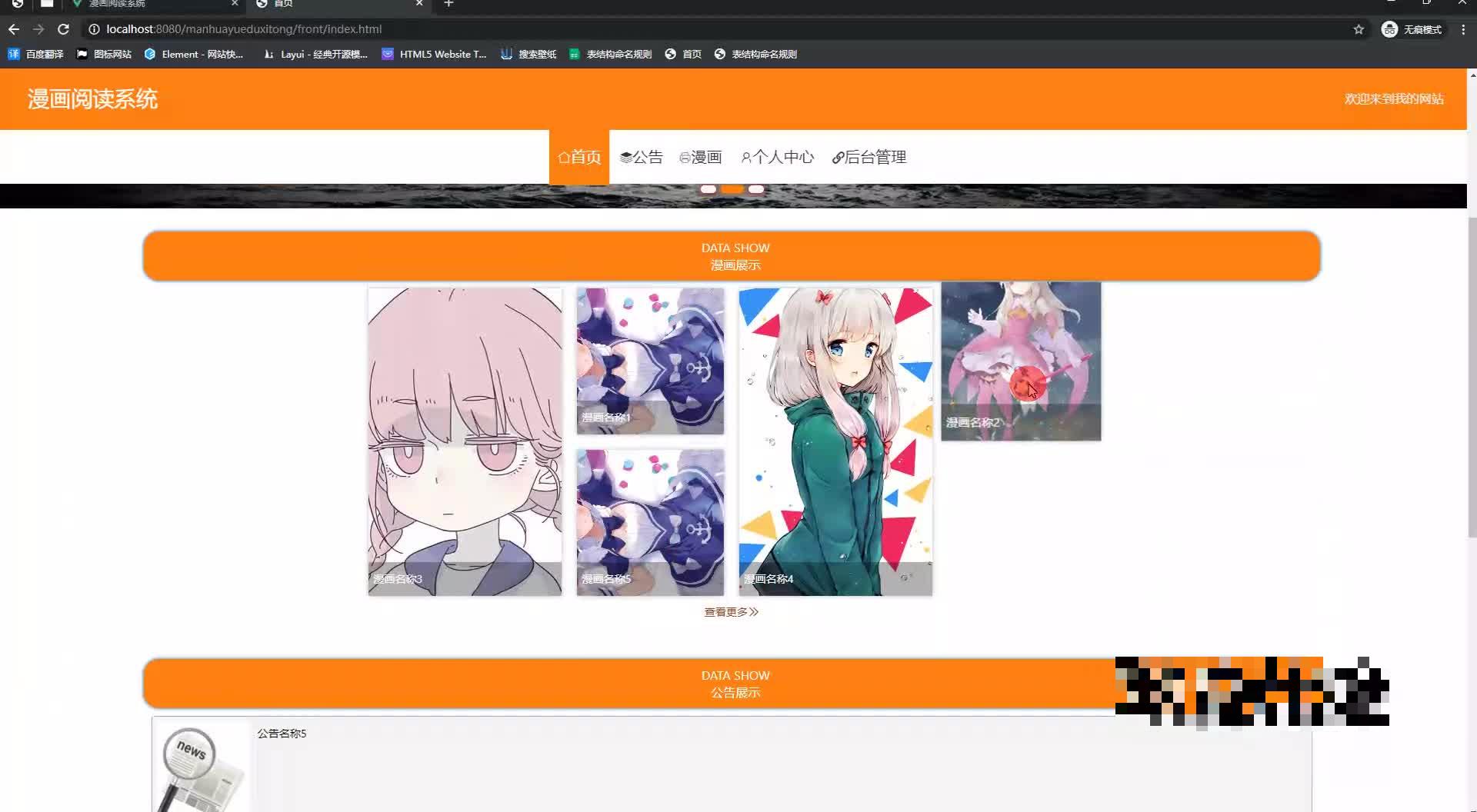Open the 后台管理 navigation menu item
Screen dimensions: 1477x812
click(869, 157)
